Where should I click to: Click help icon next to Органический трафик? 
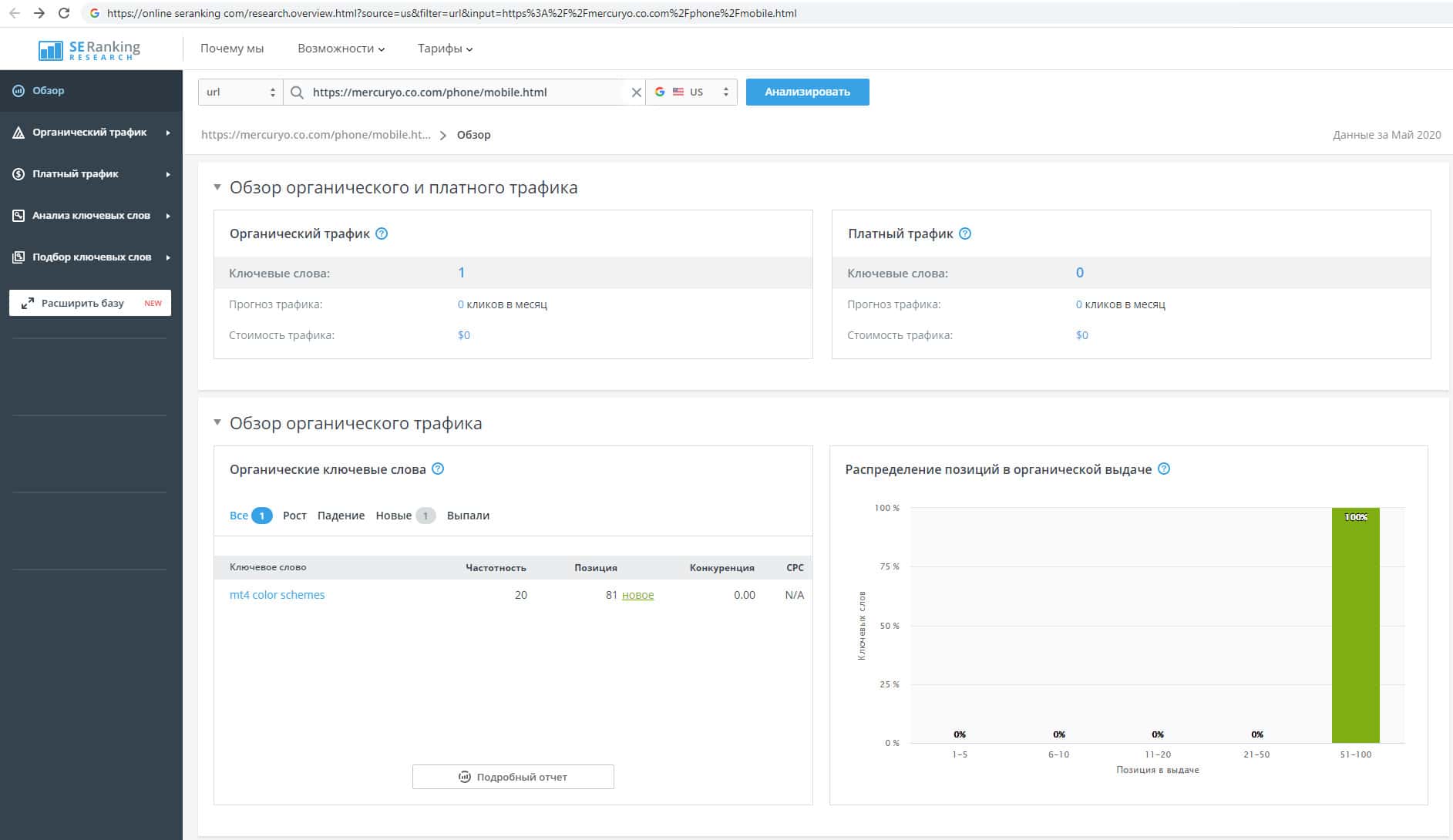(382, 234)
